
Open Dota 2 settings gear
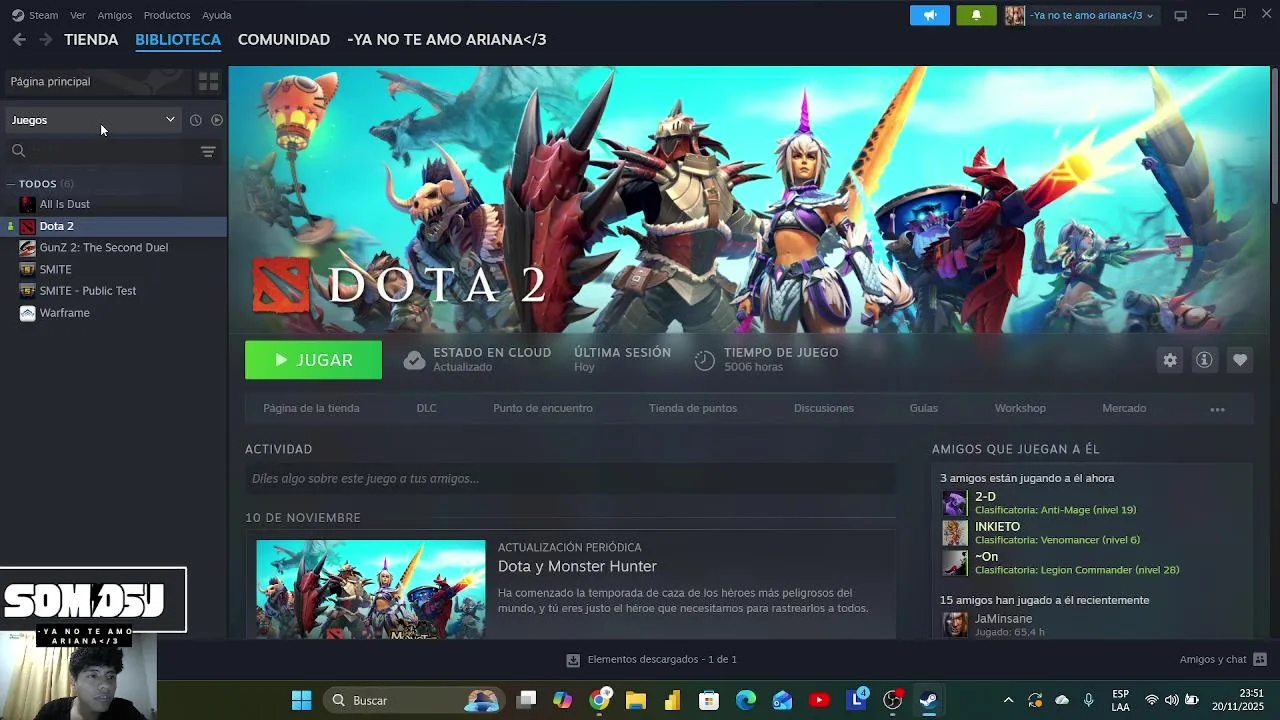(1170, 360)
